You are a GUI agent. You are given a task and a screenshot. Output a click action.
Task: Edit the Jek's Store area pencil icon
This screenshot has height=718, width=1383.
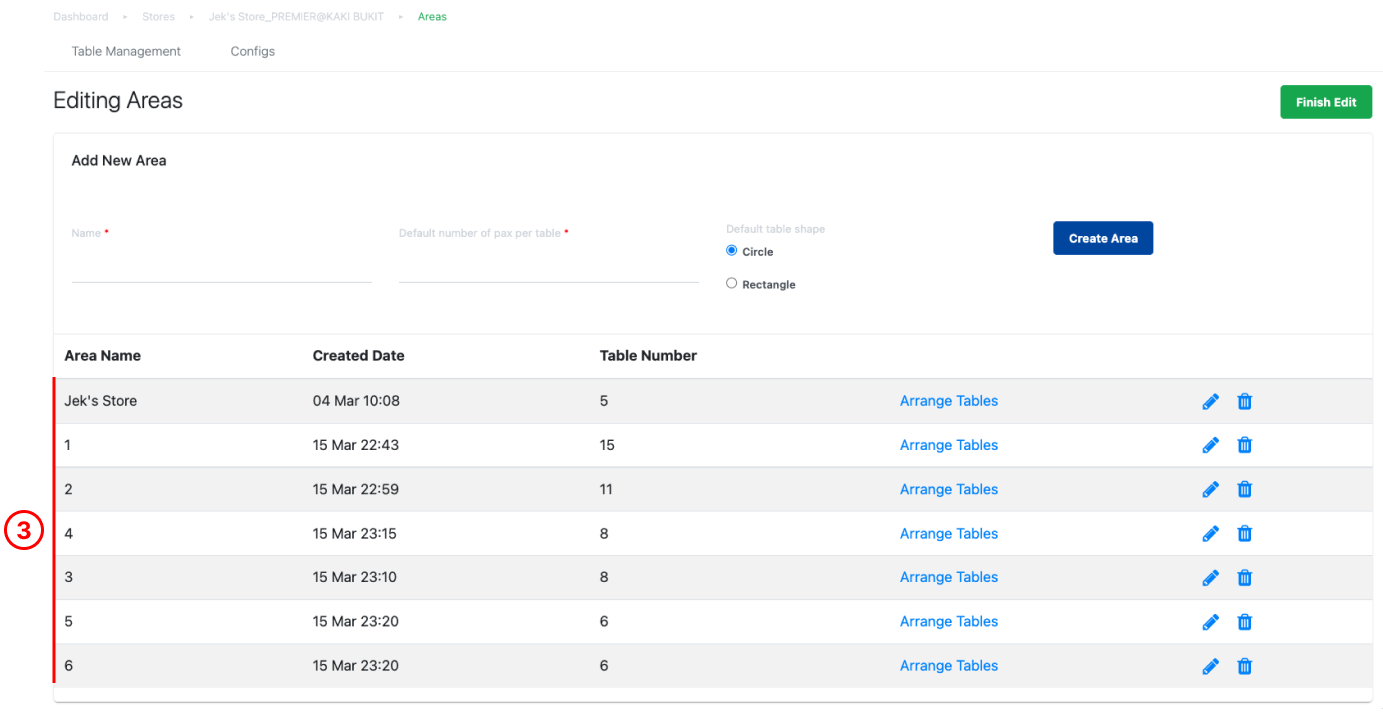1210,401
